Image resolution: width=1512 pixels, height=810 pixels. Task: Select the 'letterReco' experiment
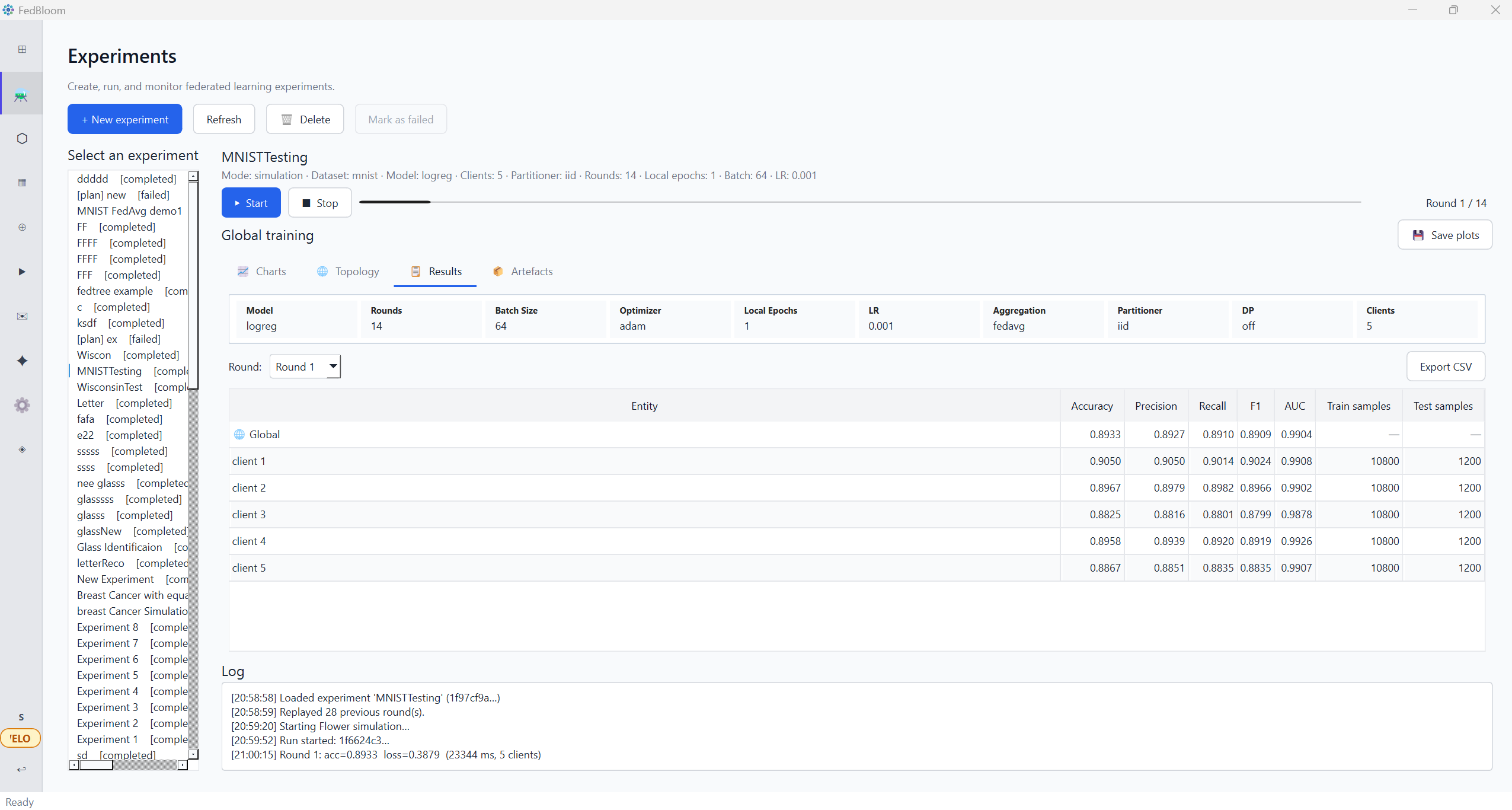click(129, 563)
